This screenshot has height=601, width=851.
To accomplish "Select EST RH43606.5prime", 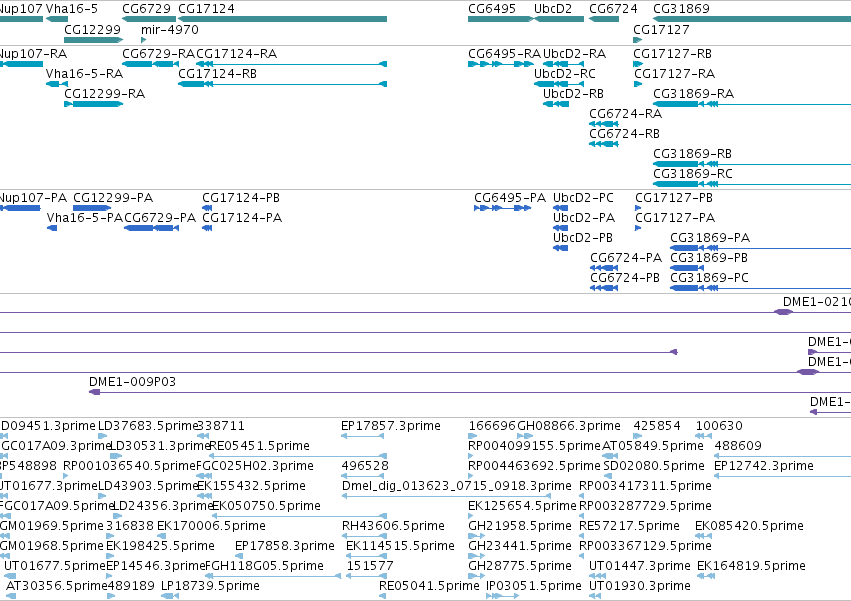I will [x=364, y=536].
